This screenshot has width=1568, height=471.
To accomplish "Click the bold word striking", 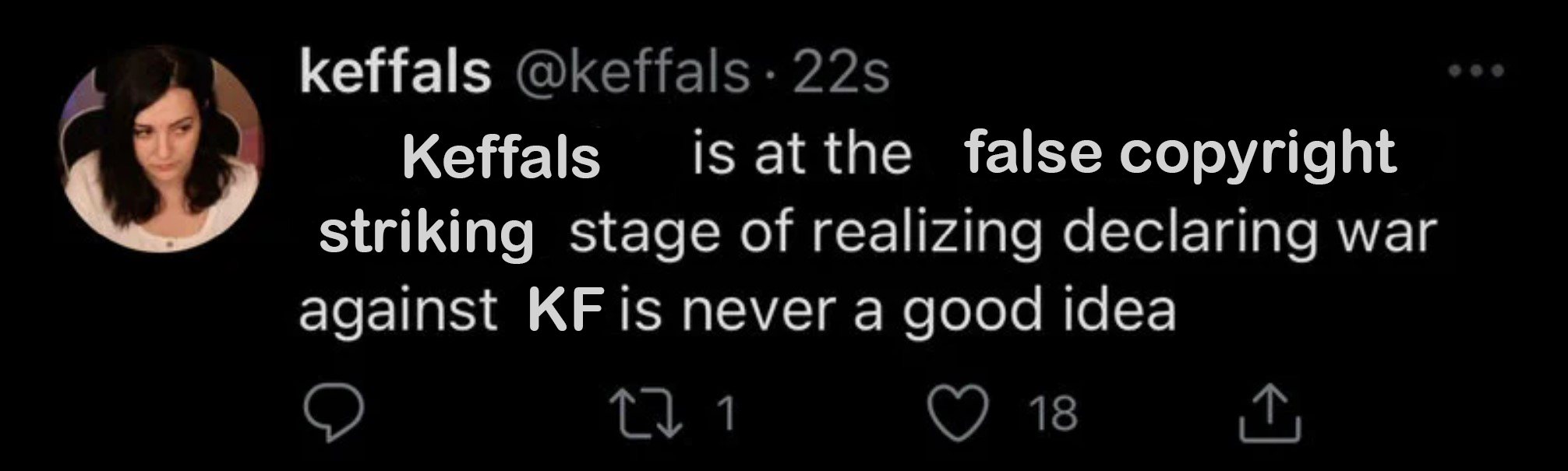I will (x=426, y=233).
